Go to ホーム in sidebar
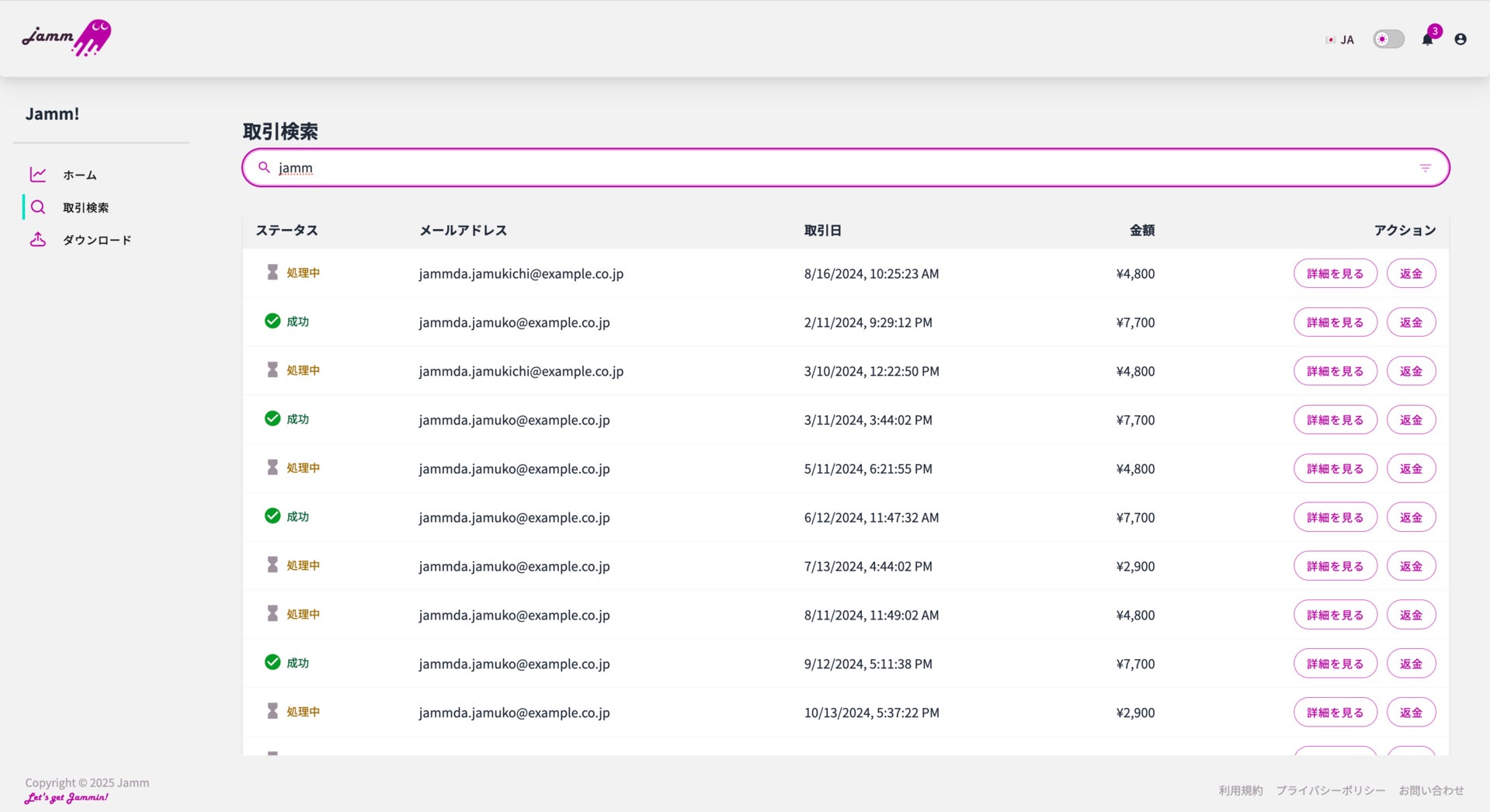Image resolution: width=1490 pixels, height=812 pixels. click(79, 175)
